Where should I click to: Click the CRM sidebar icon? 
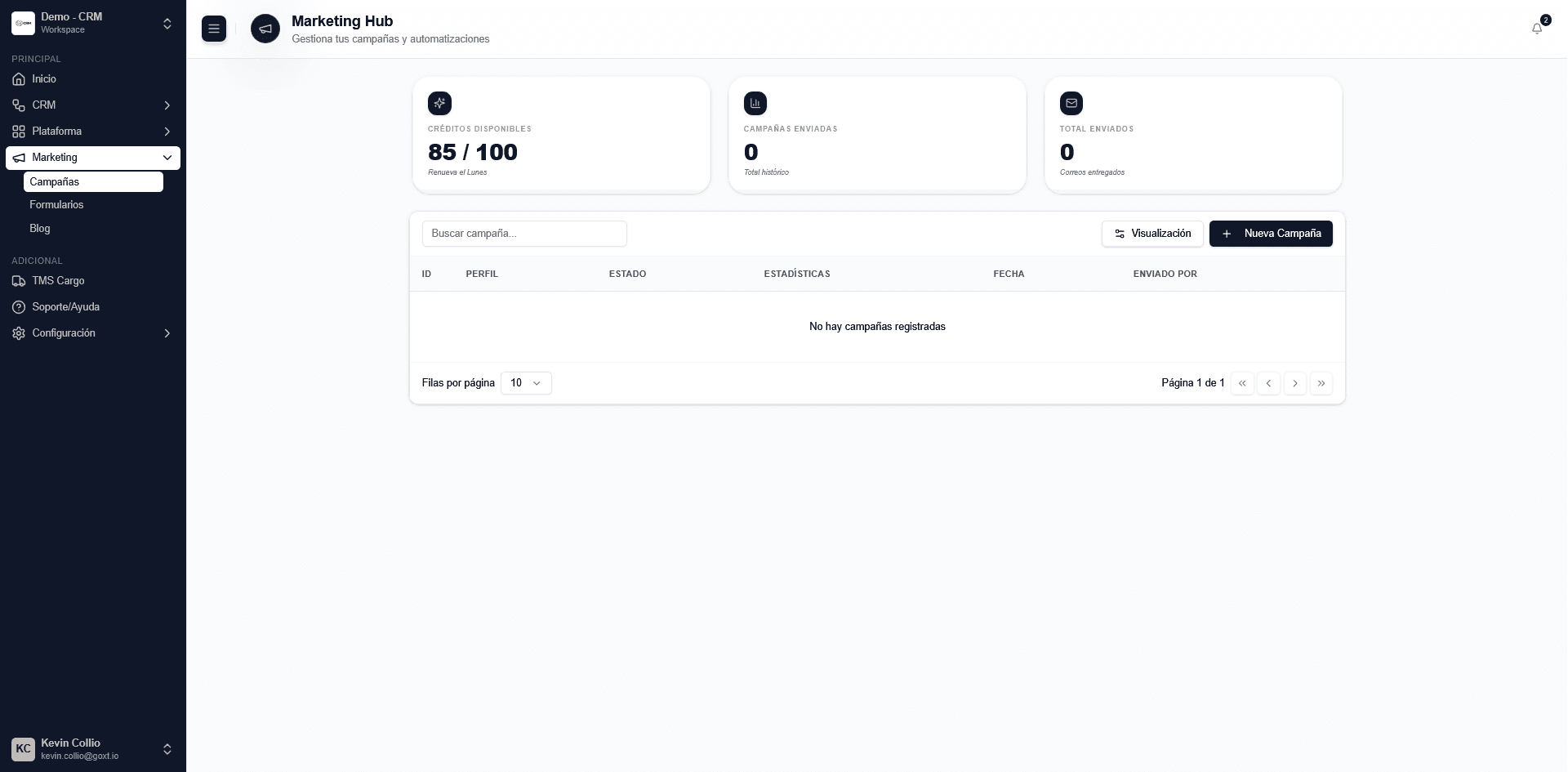[x=19, y=105]
